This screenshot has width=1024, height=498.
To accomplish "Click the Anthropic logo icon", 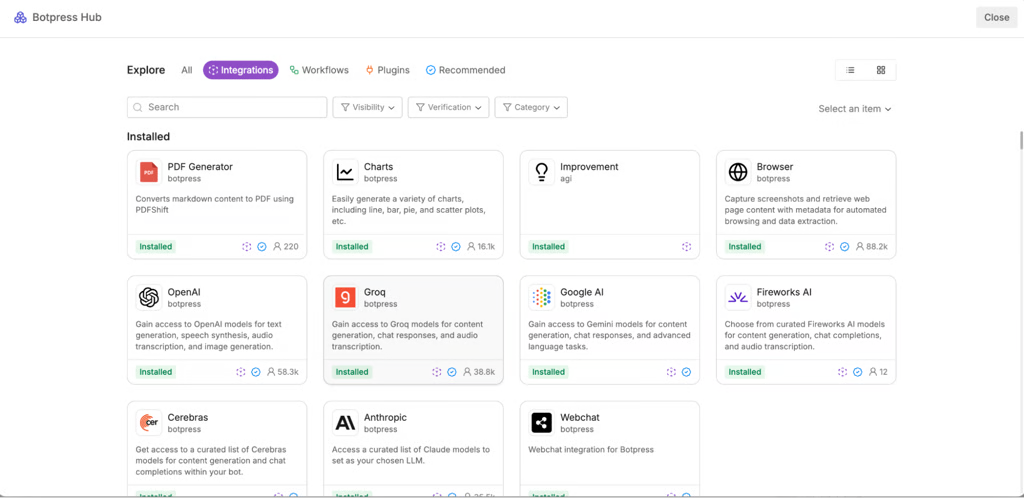I will tap(345, 423).
